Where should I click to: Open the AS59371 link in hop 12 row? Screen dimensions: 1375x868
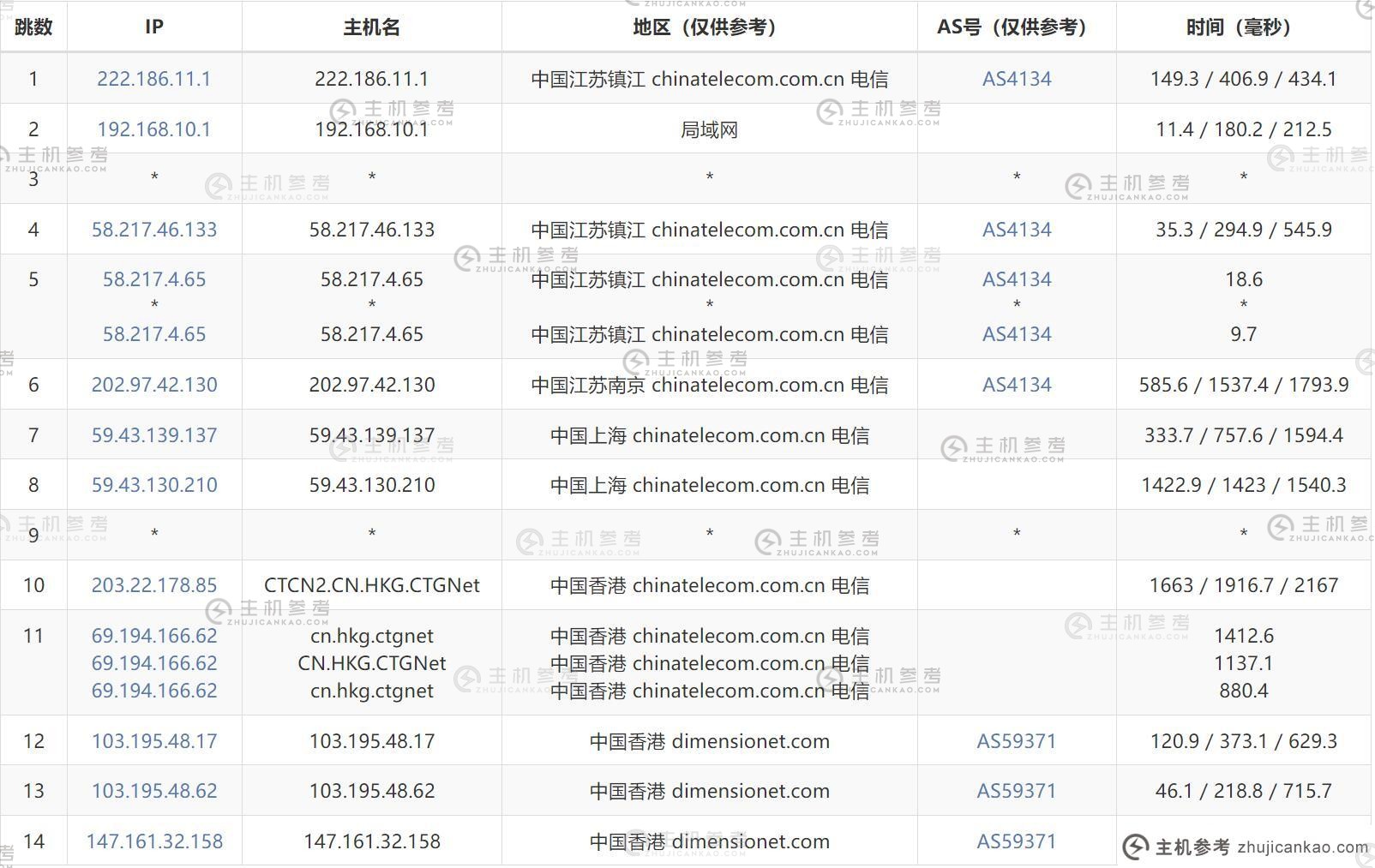point(1017,741)
